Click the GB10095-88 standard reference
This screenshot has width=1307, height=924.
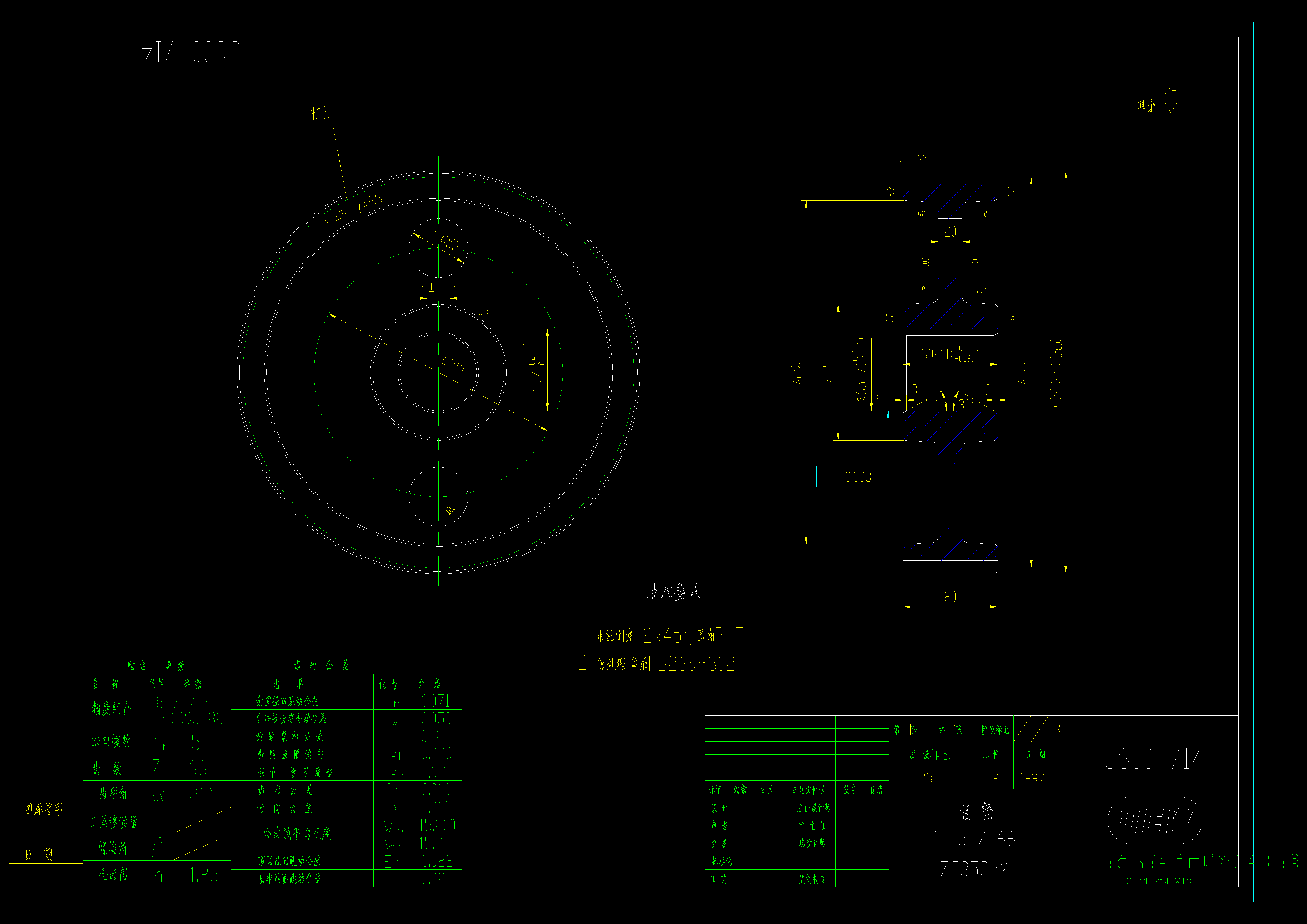(x=187, y=719)
